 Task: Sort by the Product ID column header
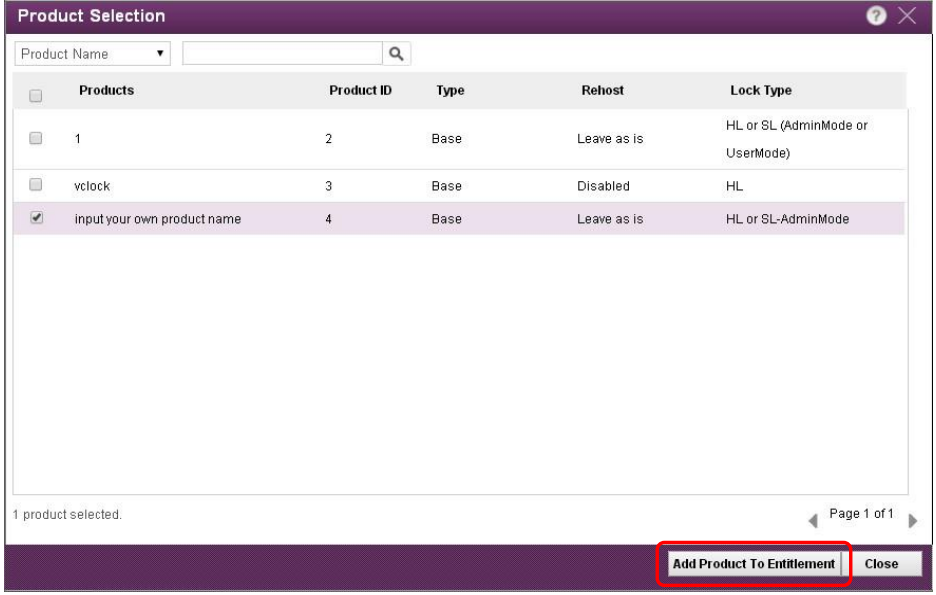point(359,91)
